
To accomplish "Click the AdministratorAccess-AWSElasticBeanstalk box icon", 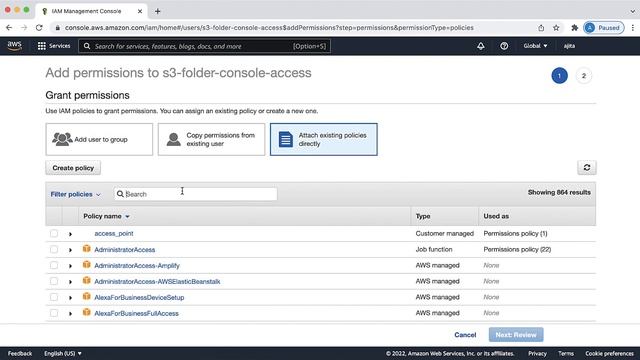I will (x=87, y=280).
